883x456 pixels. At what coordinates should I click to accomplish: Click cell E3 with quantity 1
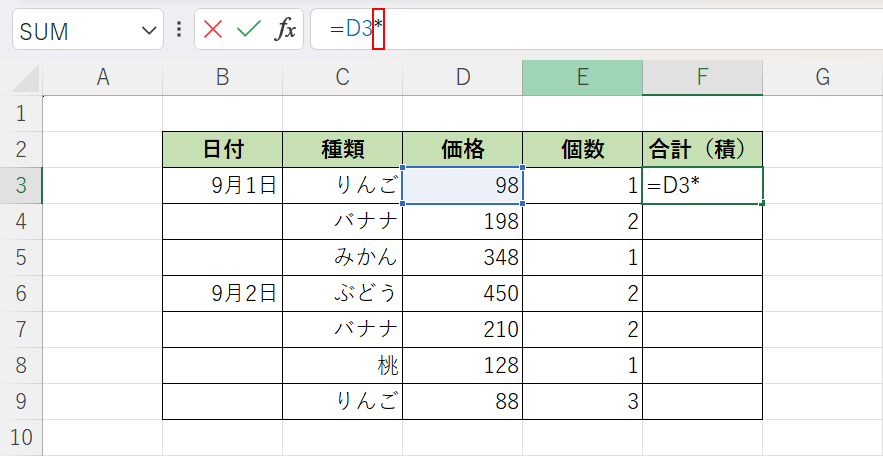(582, 185)
